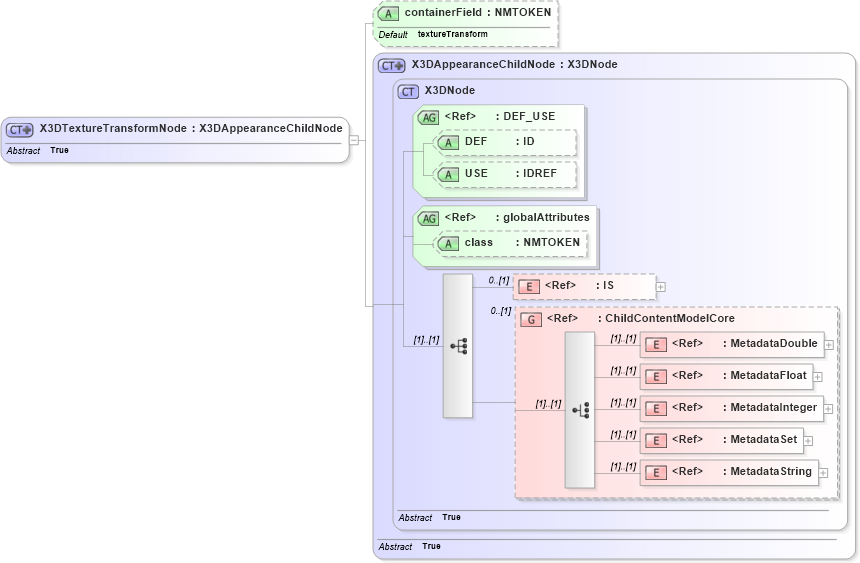Select the MetadataString reference label

(742, 471)
